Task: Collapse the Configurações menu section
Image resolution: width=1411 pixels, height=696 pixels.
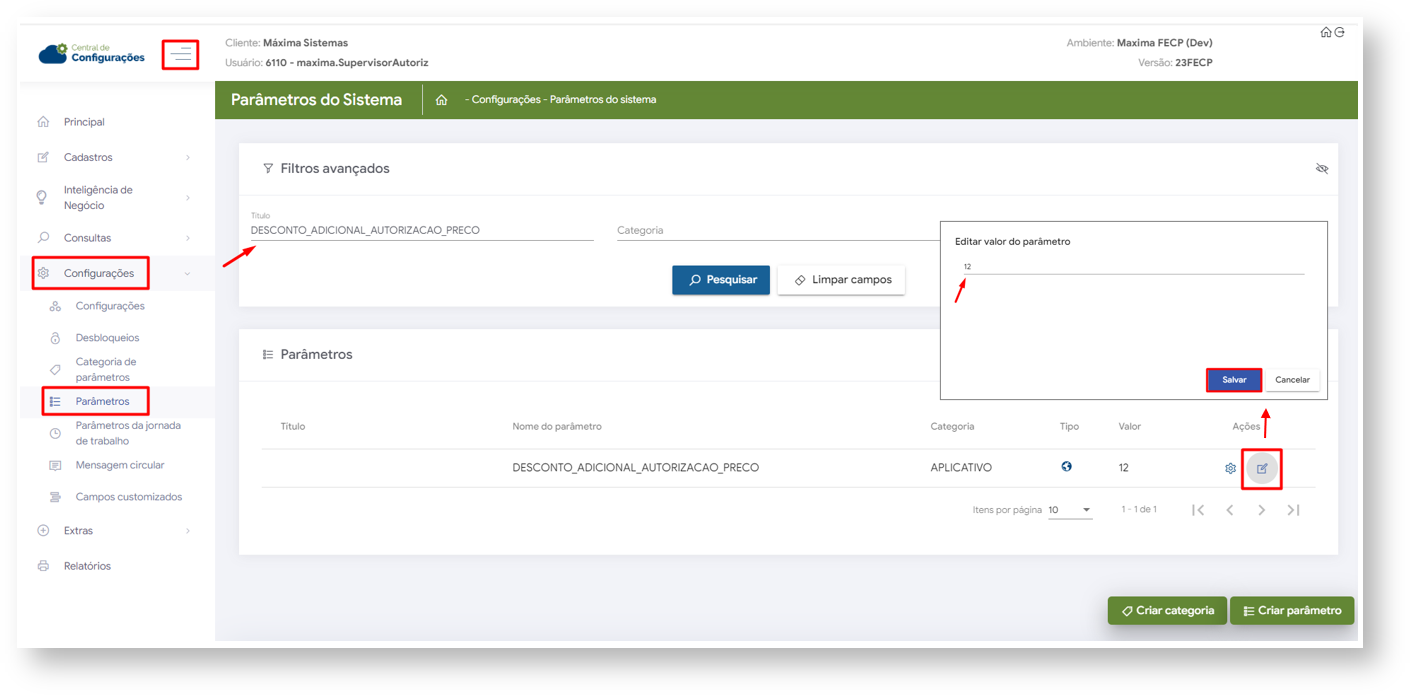Action: 115,273
